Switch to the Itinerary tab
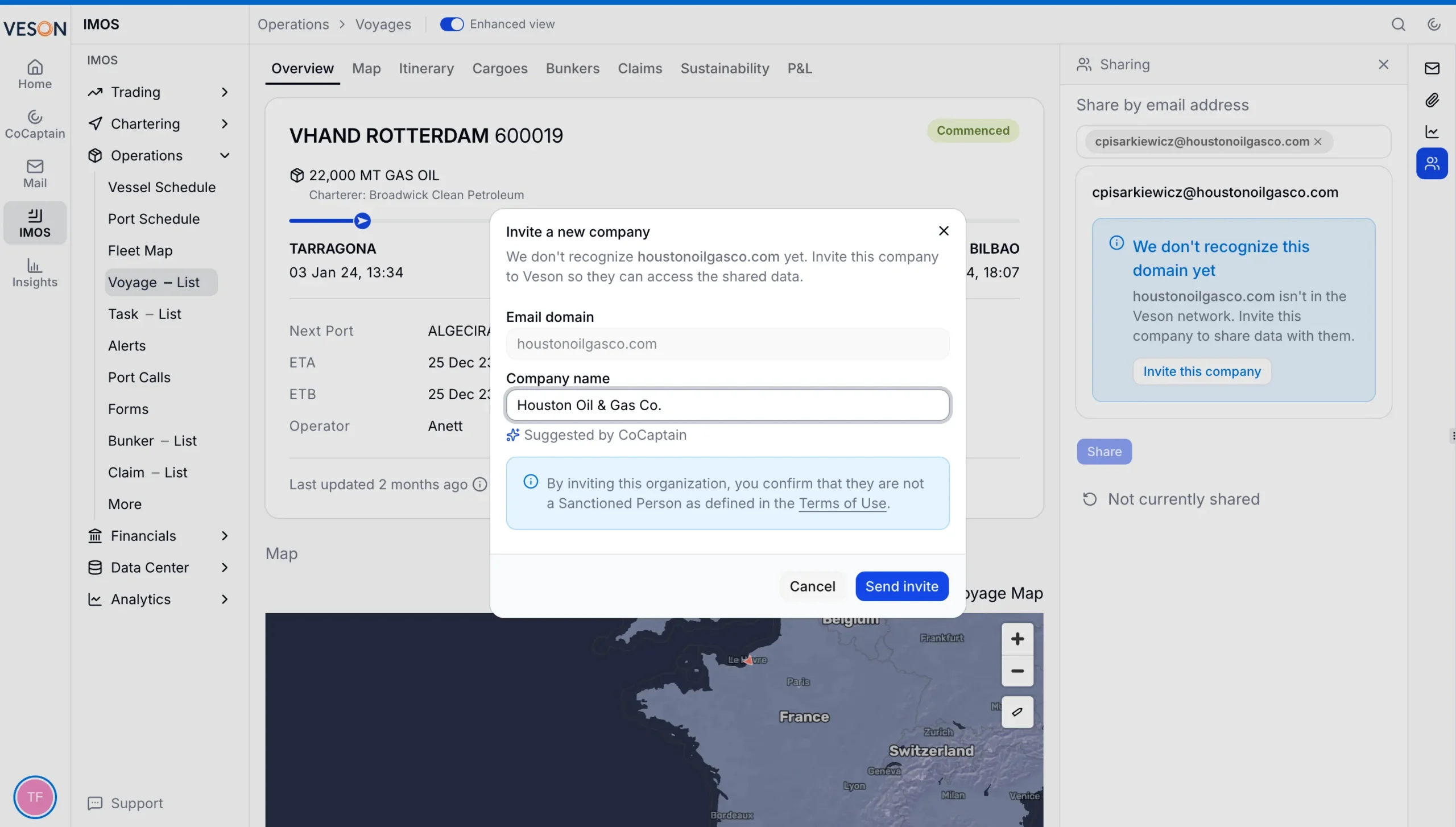 (x=426, y=68)
